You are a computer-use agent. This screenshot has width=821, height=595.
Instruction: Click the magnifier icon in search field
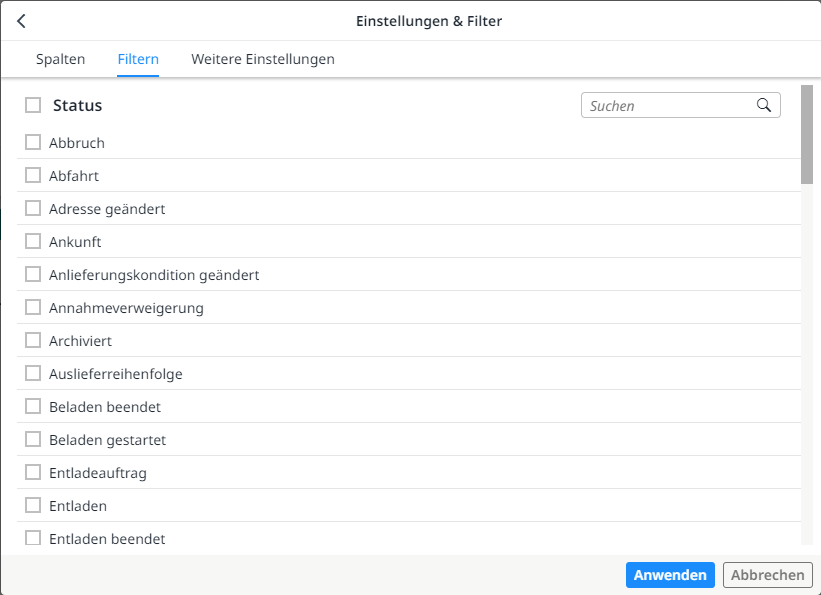[x=765, y=105]
